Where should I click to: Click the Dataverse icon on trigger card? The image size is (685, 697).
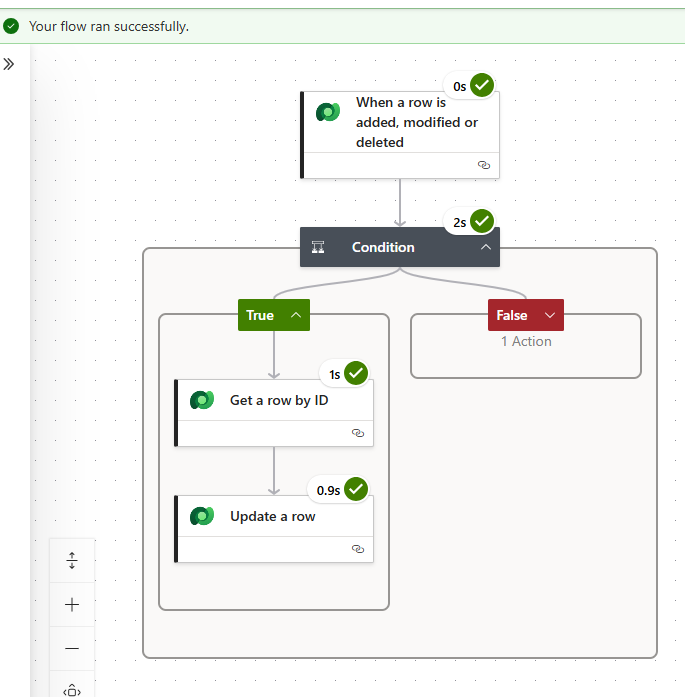coord(328,113)
